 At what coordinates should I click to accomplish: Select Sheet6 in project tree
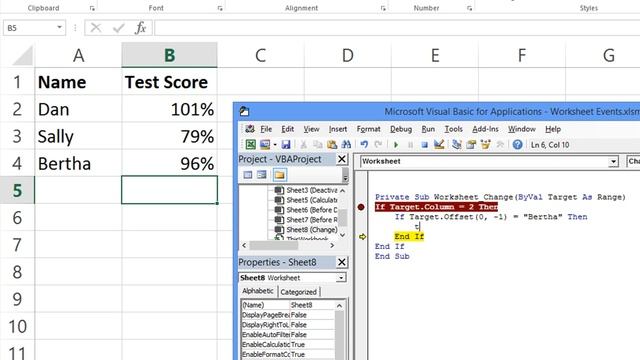pos(306,210)
